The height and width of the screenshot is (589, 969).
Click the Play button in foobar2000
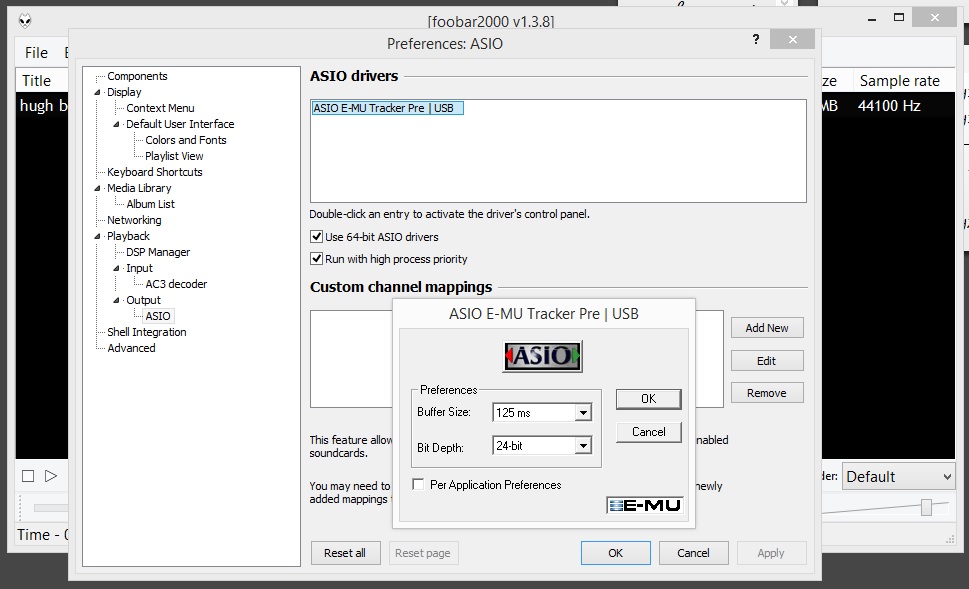coord(51,476)
